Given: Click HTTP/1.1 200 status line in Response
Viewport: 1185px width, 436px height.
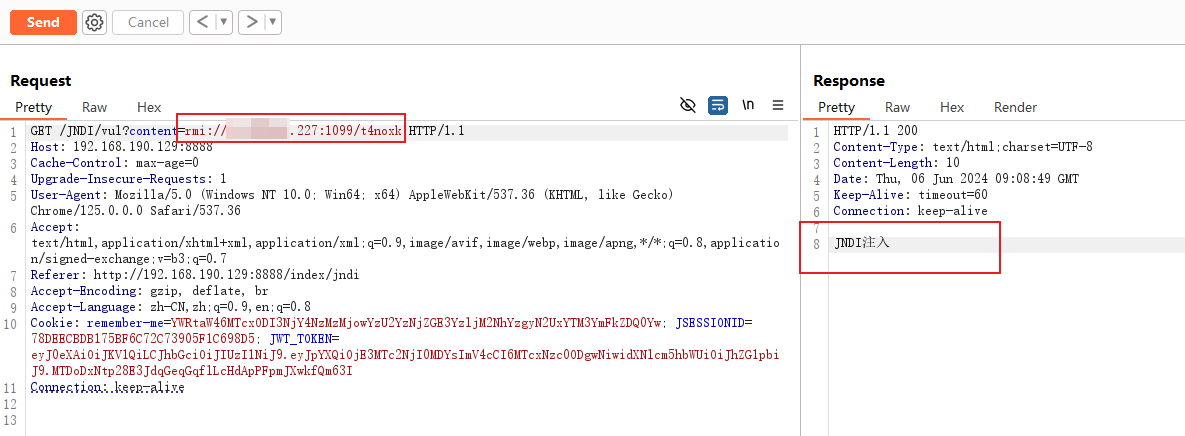Looking at the screenshot, I should (x=875, y=131).
